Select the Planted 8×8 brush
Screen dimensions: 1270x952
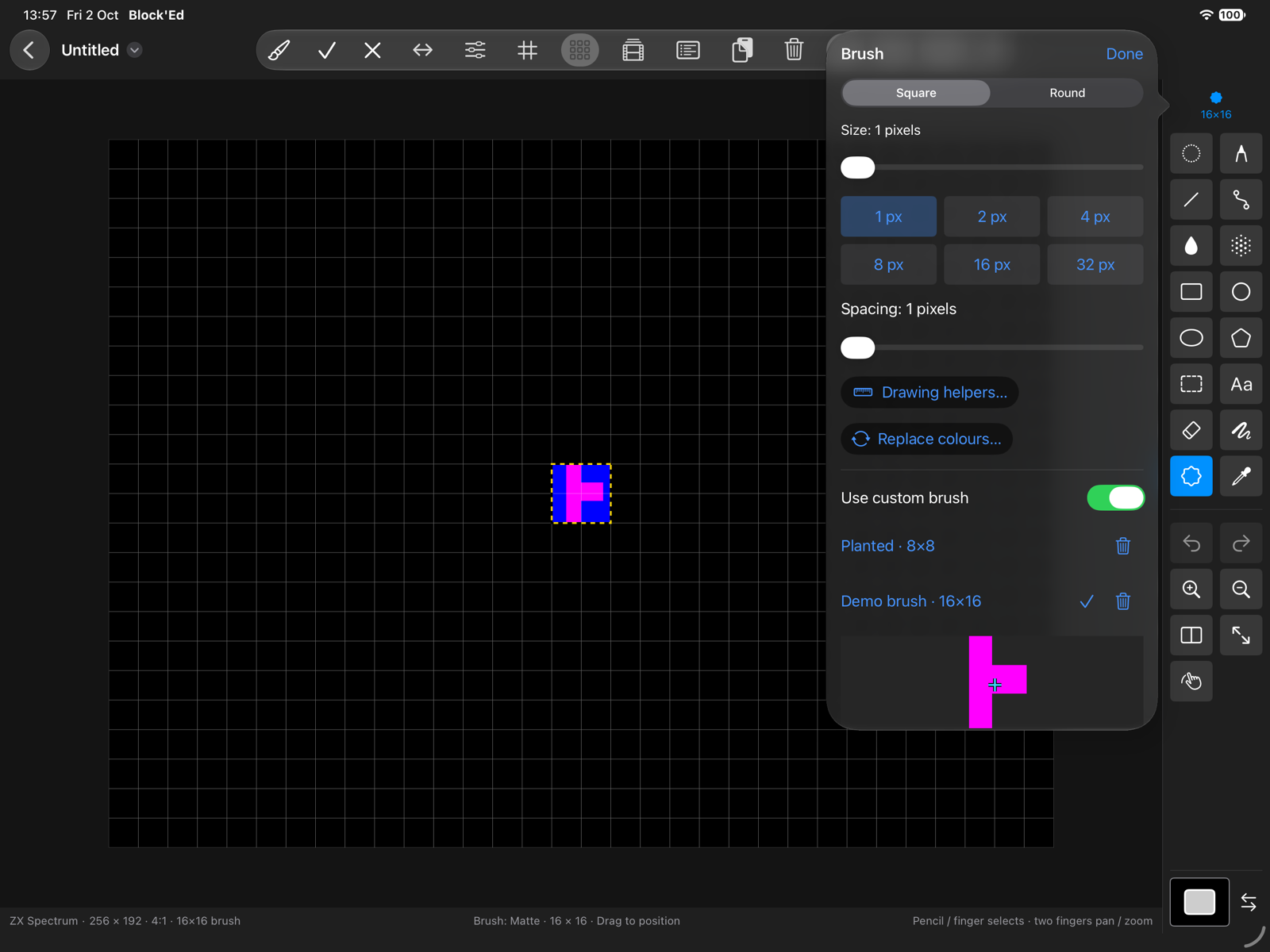(x=887, y=546)
